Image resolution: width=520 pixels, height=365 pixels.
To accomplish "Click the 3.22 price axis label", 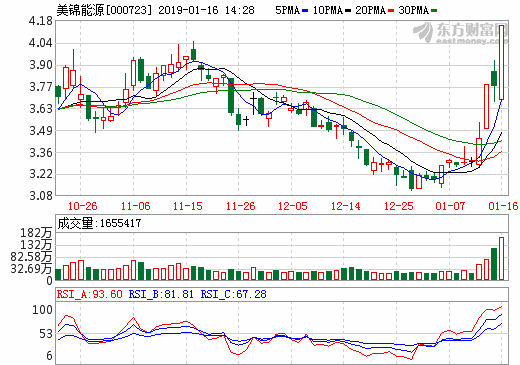I will pos(41,174).
